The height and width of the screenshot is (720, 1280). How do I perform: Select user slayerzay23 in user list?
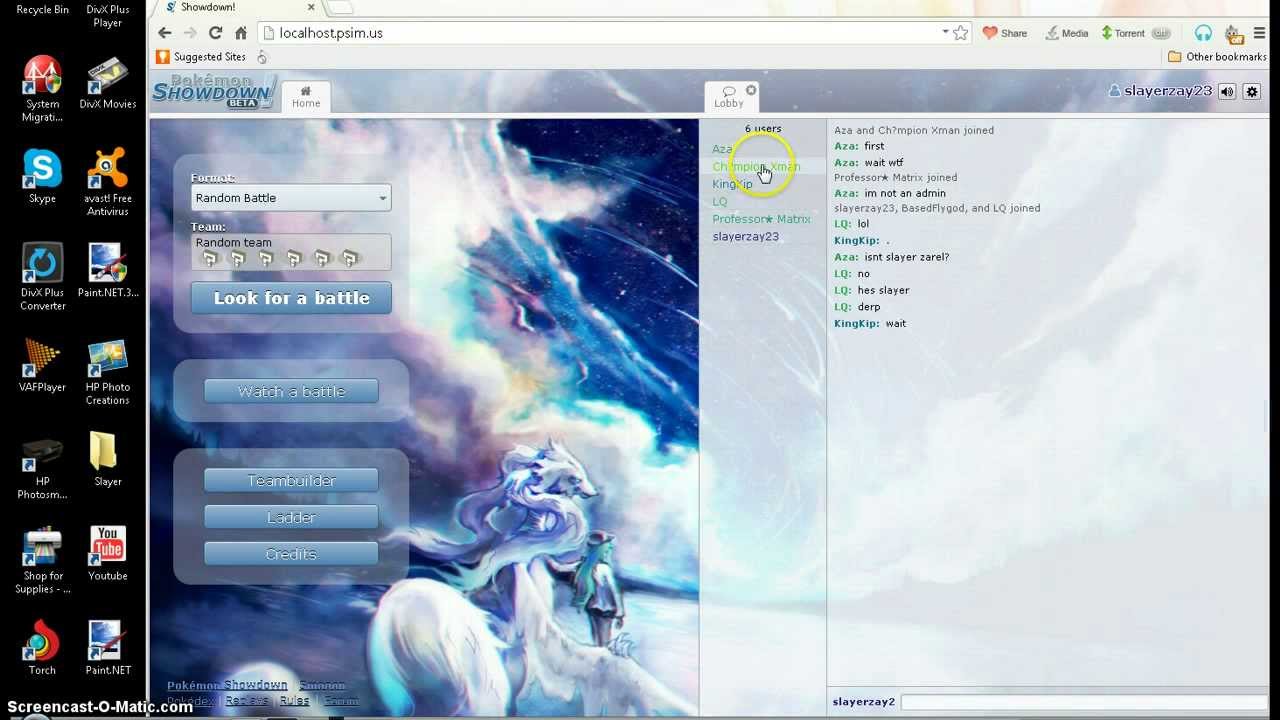[745, 237]
